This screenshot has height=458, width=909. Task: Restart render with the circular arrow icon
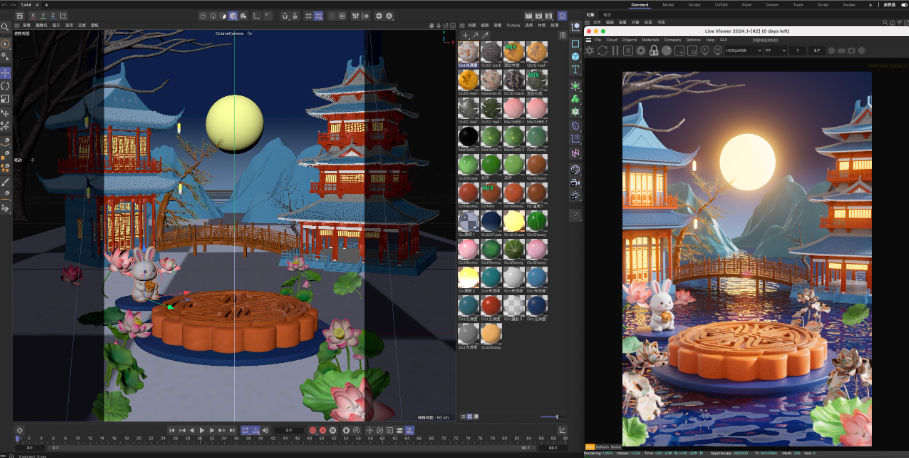[603, 50]
